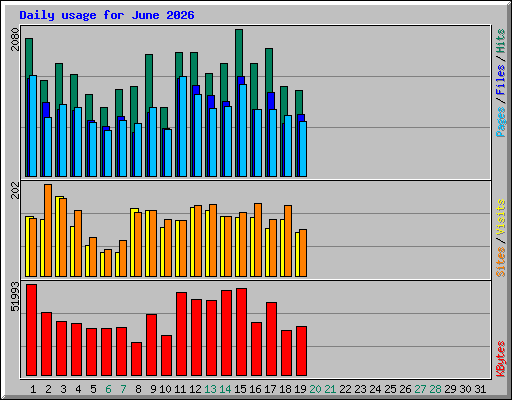
Task: Click the red KBytes bar for day 19
Action: click(x=301, y=351)
